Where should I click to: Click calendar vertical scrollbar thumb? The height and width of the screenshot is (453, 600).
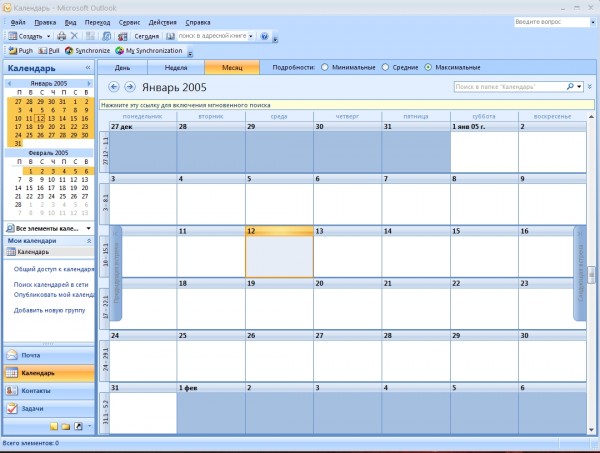591,275
